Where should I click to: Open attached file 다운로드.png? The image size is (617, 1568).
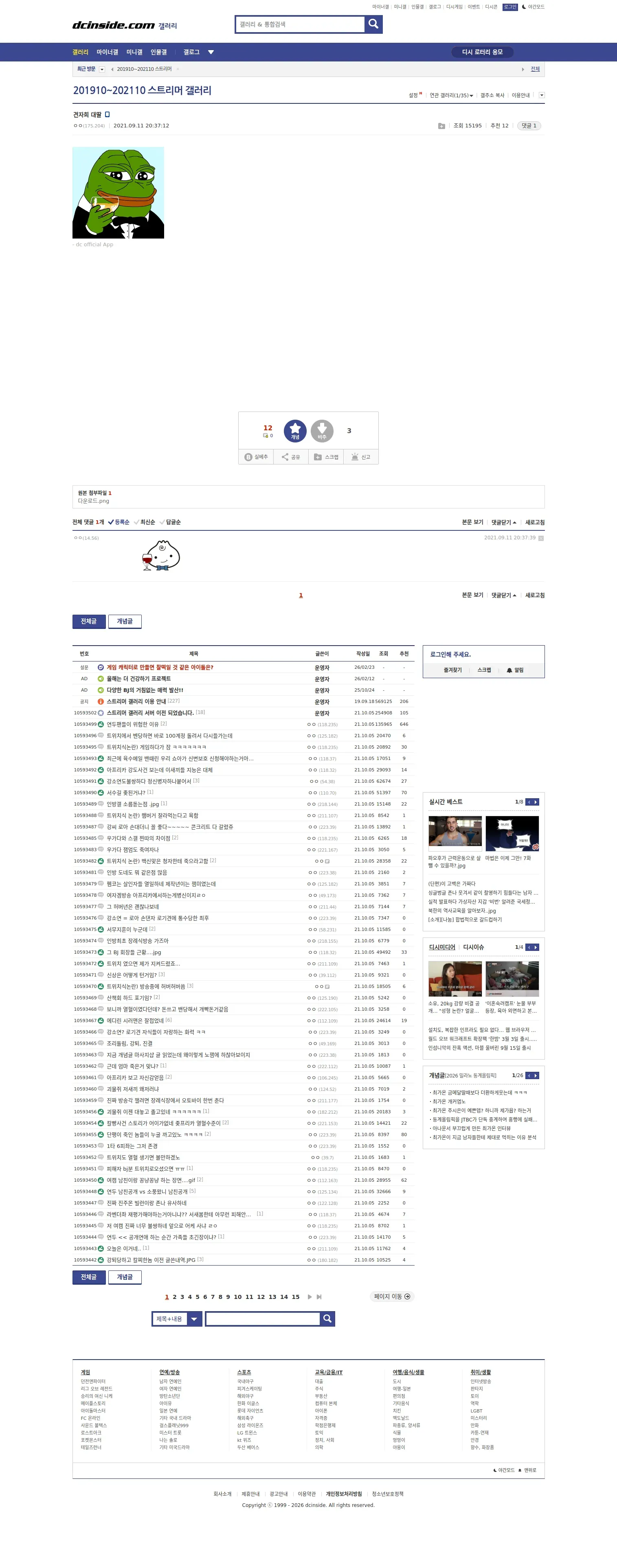tap(93, 501)
